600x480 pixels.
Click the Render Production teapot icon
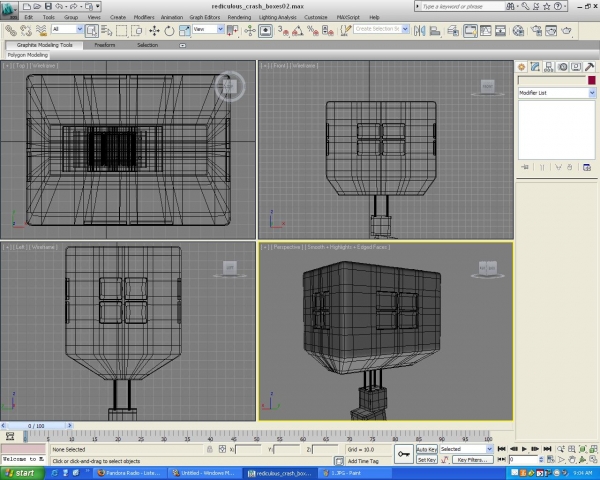pyautogui.click(x=566, y=31)
